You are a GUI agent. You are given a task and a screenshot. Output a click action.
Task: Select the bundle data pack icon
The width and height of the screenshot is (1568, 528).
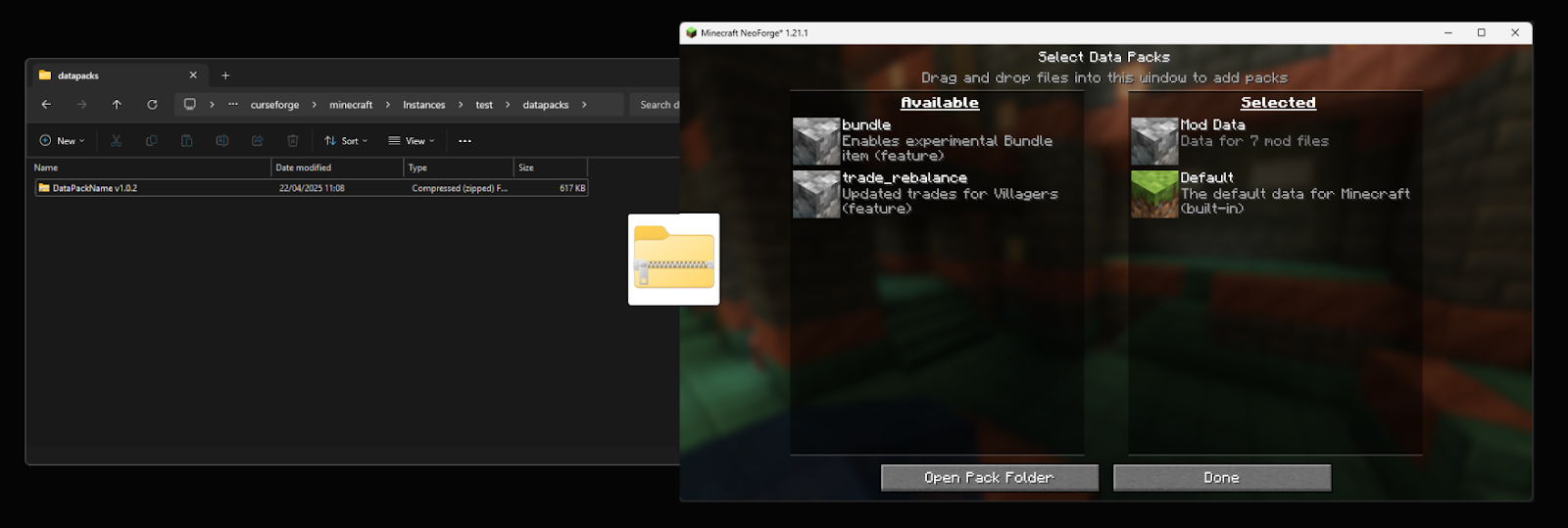click(x=816, y=141)
